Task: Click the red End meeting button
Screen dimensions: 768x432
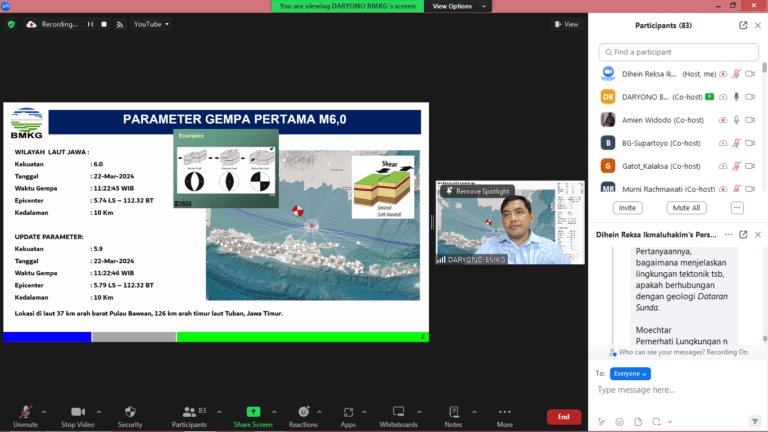Action: pyautogui.click(x=563, y=417)
